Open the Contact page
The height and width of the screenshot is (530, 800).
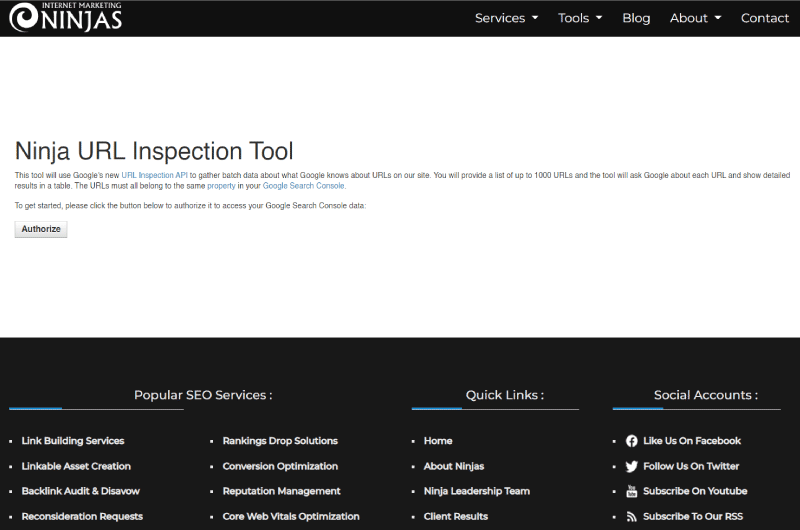click(765, 18)
